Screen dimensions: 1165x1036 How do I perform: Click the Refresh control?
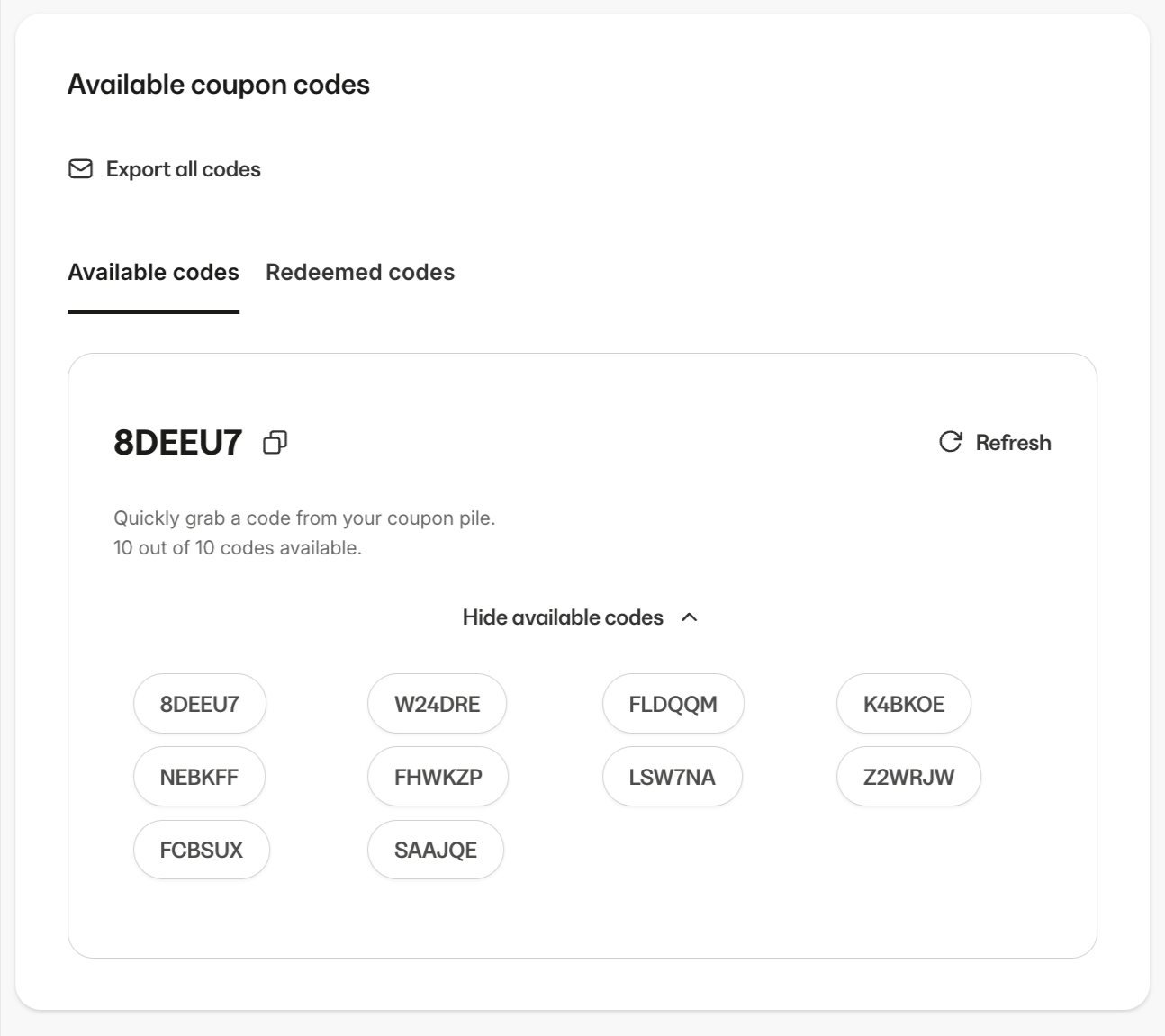(x=1013, y=442)
